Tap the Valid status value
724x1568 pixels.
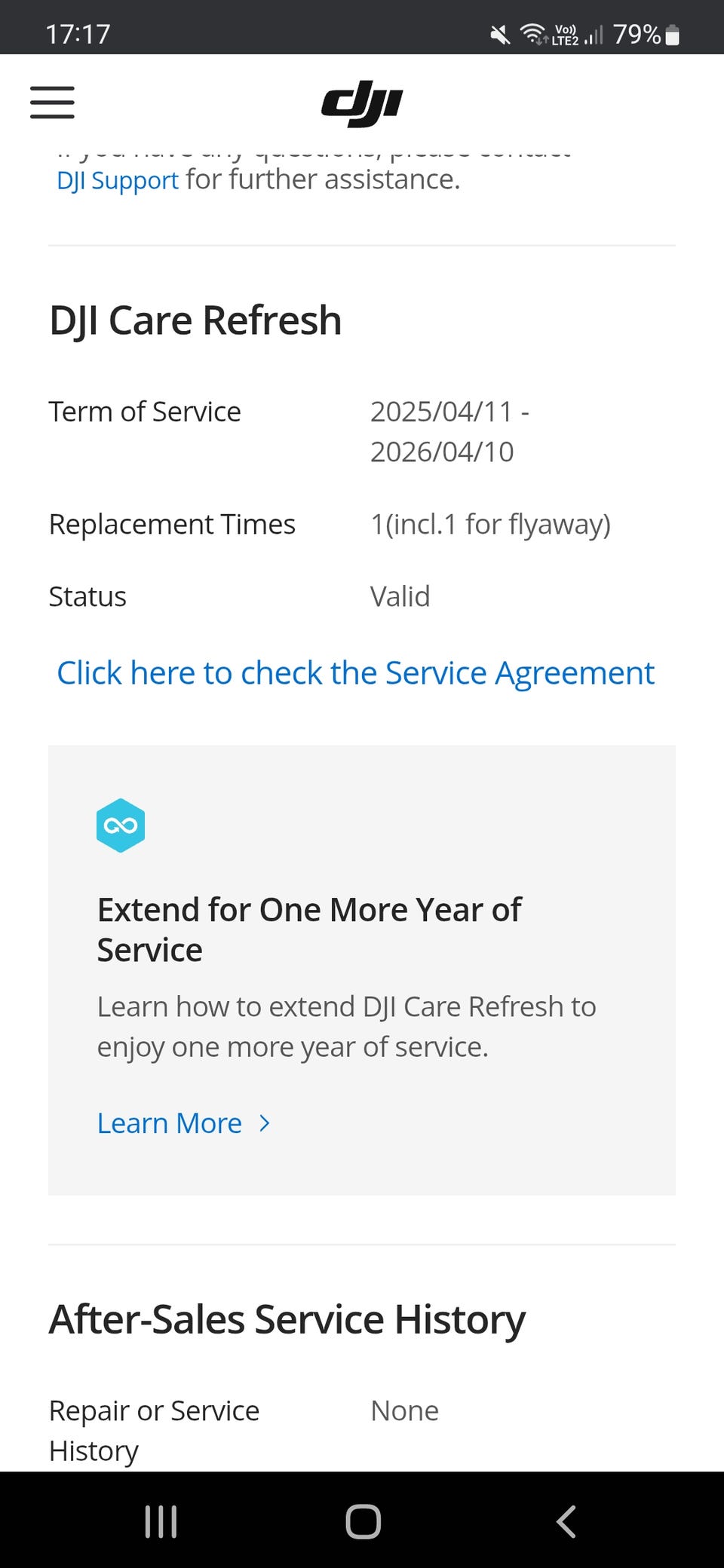pyautogui.click(x=400, y=596)
